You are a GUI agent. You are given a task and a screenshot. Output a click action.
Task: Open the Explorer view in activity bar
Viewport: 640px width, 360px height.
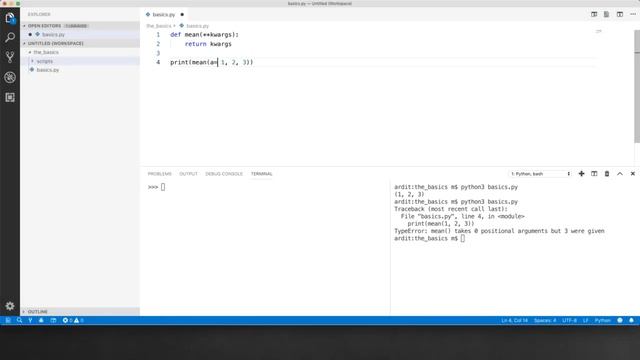[x=10, y=18]
